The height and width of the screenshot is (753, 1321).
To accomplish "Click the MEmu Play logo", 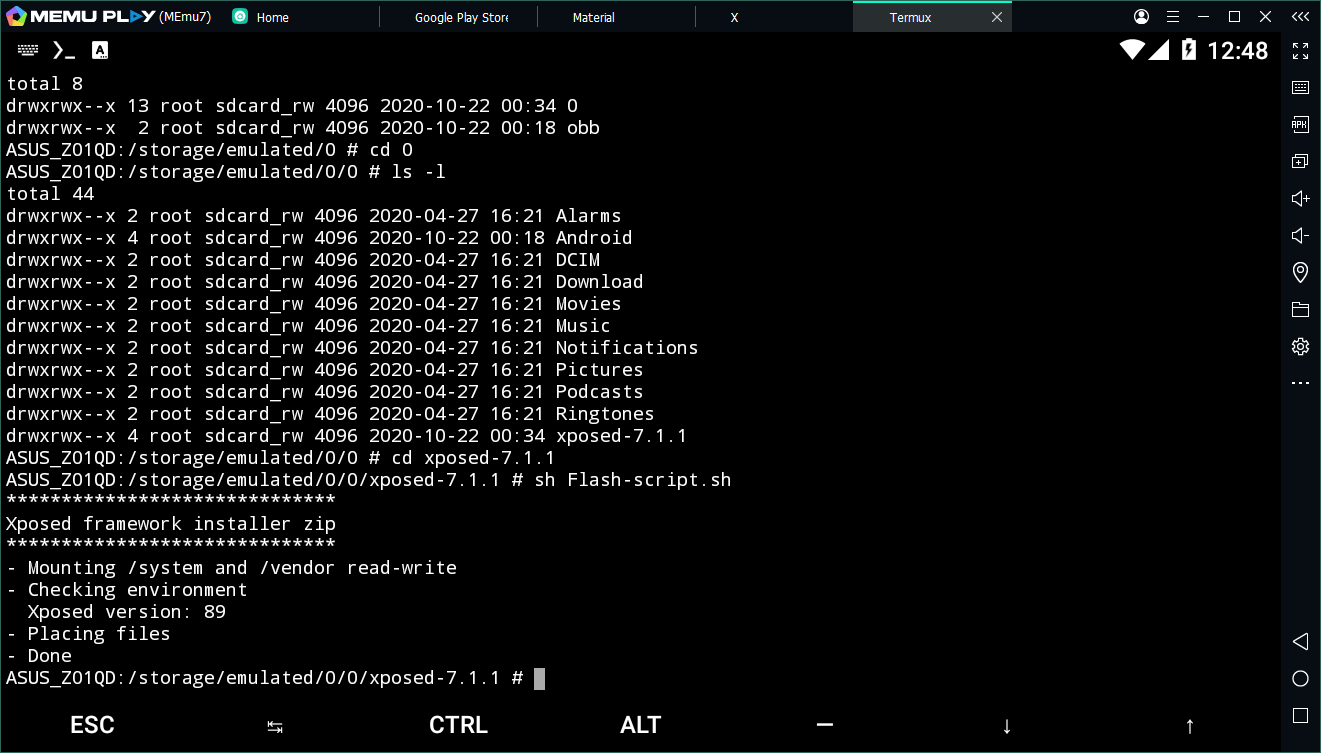I will point(81,16).
